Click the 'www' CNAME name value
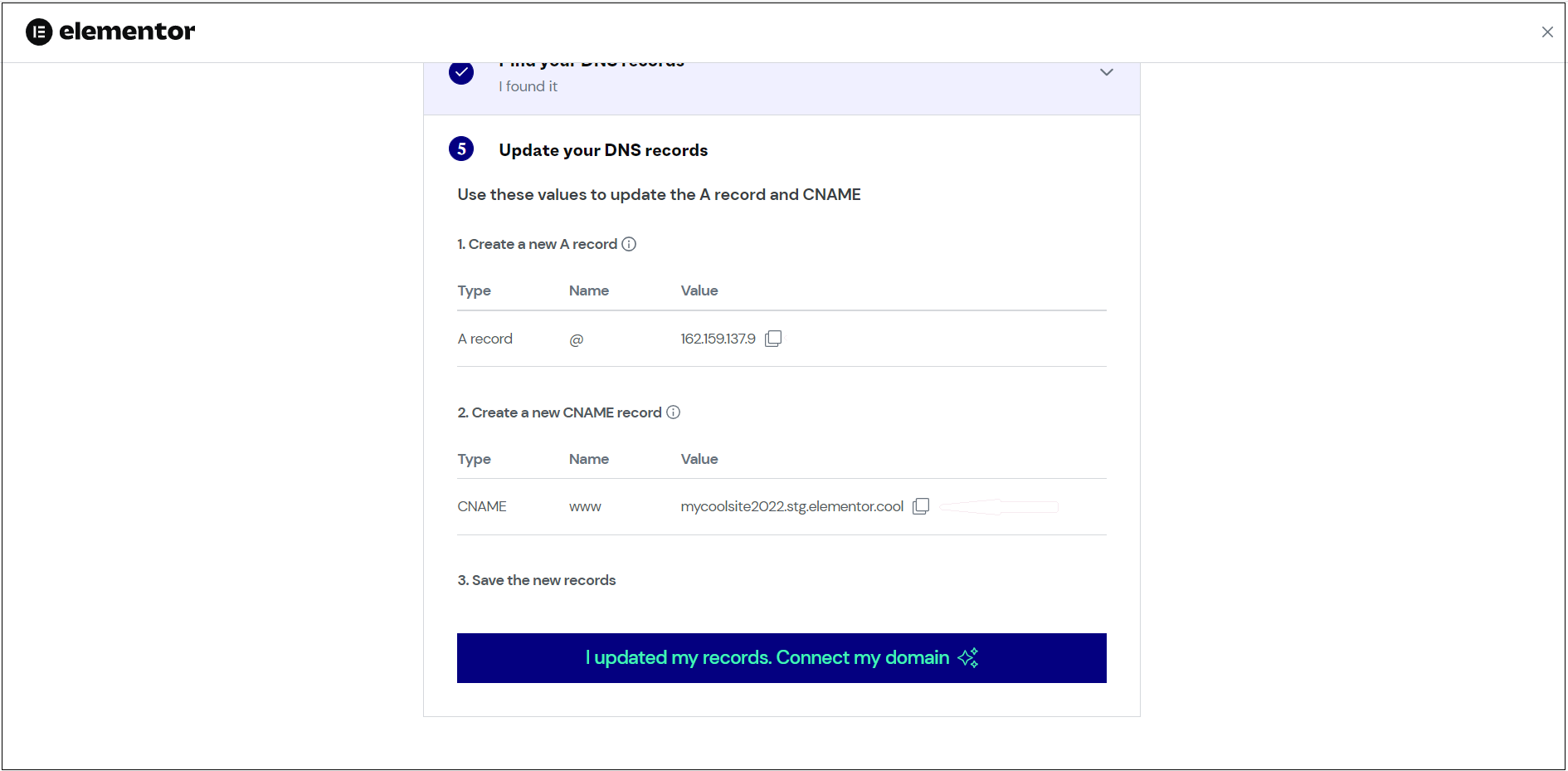Viewport: 1568px width, 771px height. click(585, 507)
